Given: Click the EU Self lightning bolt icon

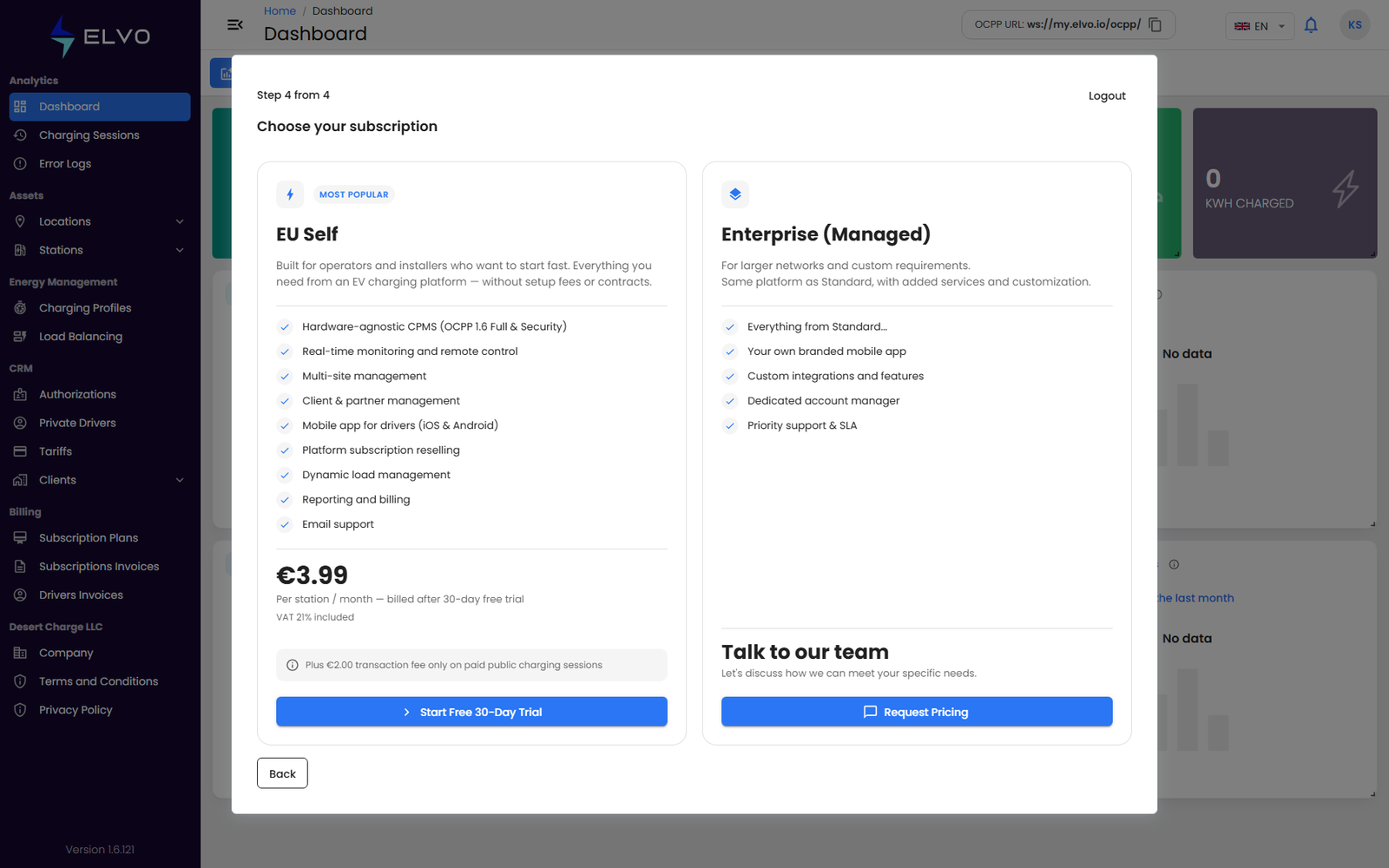Looking at the screenshot, I should 290,194.
